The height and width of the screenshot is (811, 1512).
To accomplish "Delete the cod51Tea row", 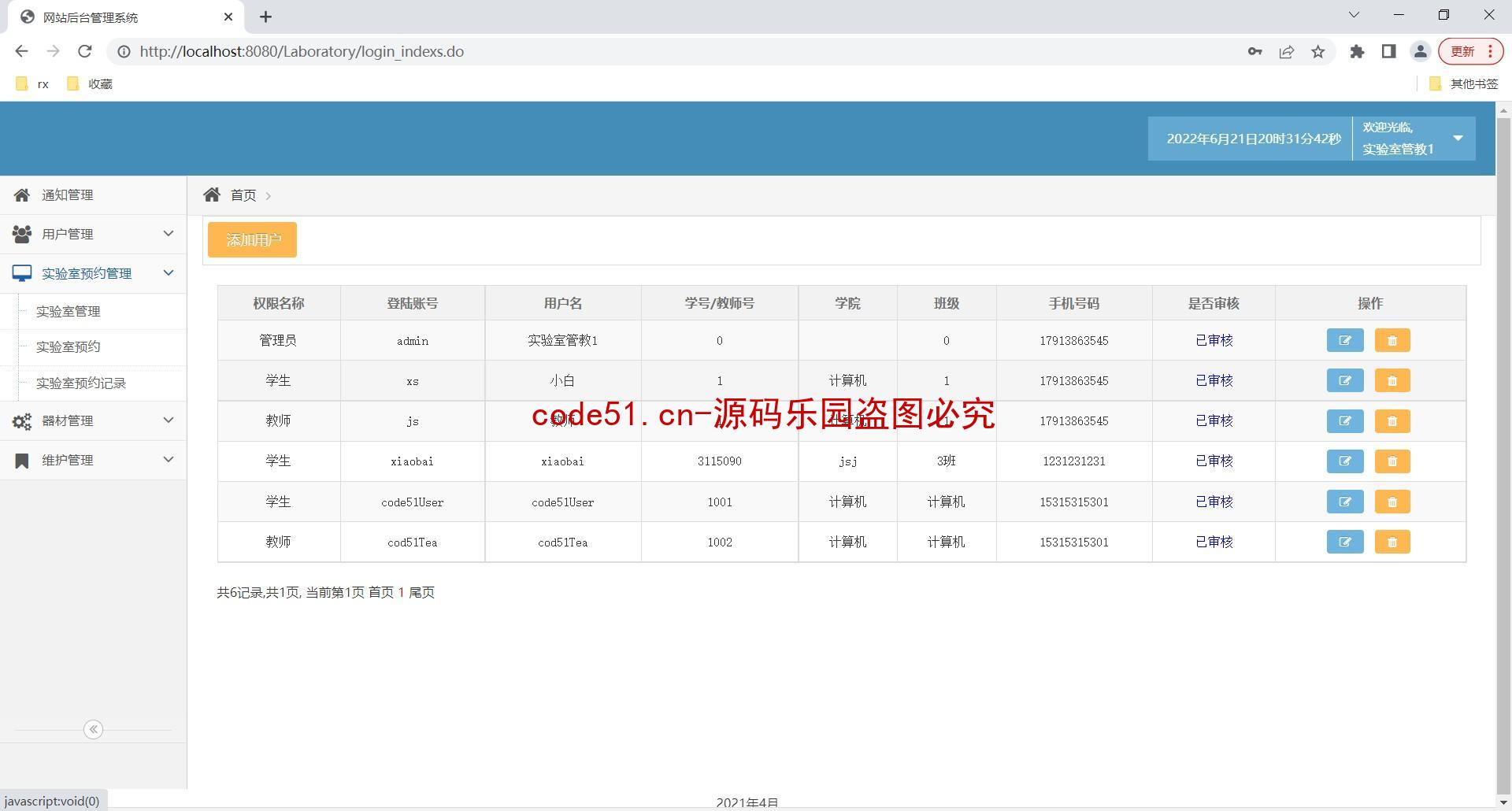I will [1392, 543].
